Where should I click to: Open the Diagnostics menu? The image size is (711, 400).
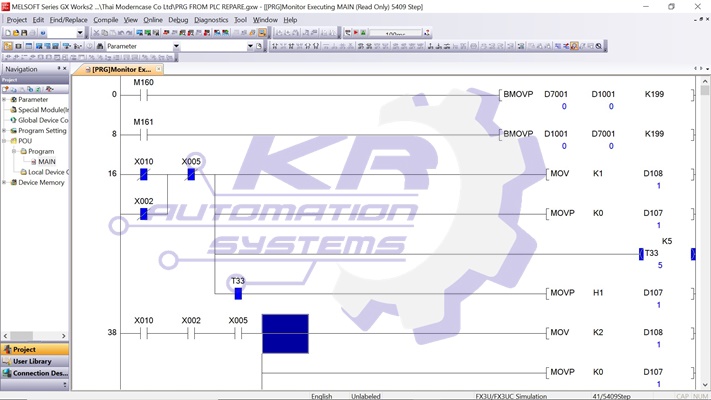211,20
